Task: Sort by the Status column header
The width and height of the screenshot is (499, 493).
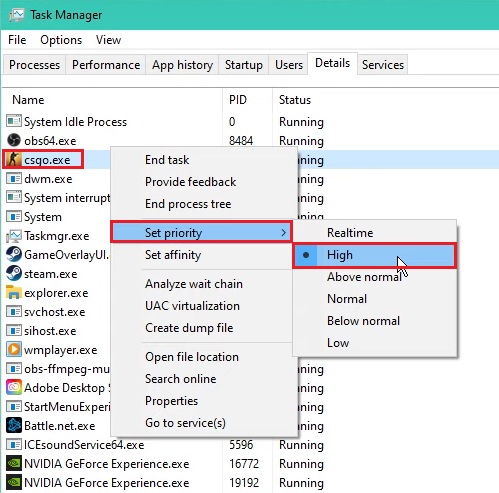Action: 295,100
